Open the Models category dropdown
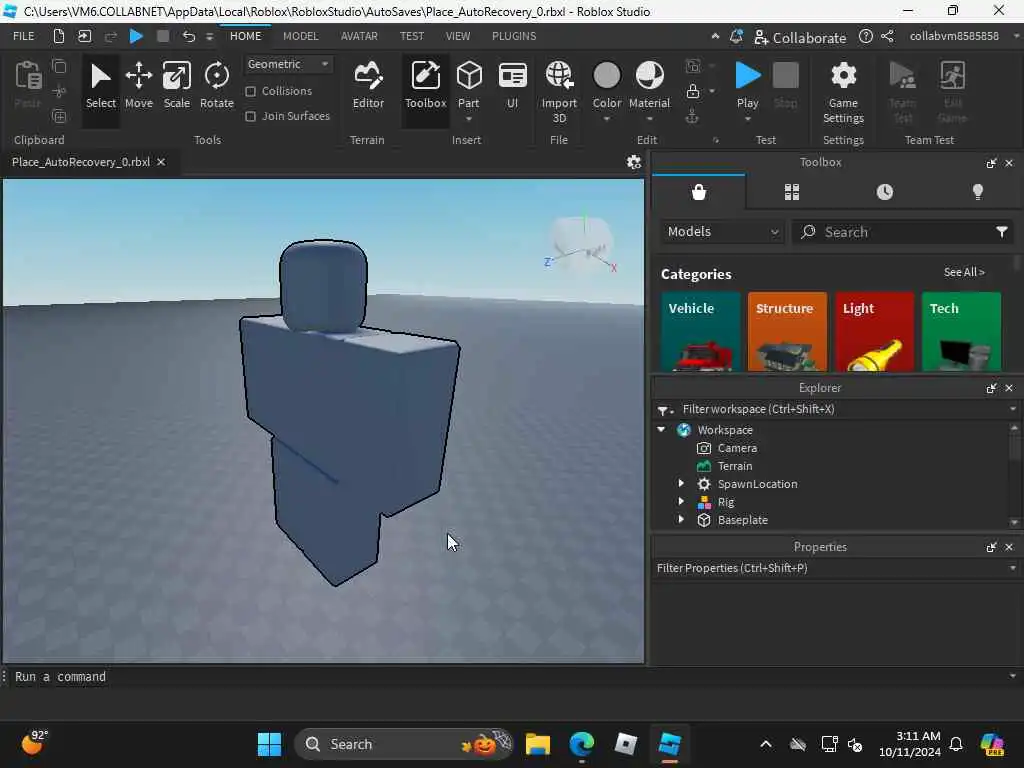 tap(722, 232)
